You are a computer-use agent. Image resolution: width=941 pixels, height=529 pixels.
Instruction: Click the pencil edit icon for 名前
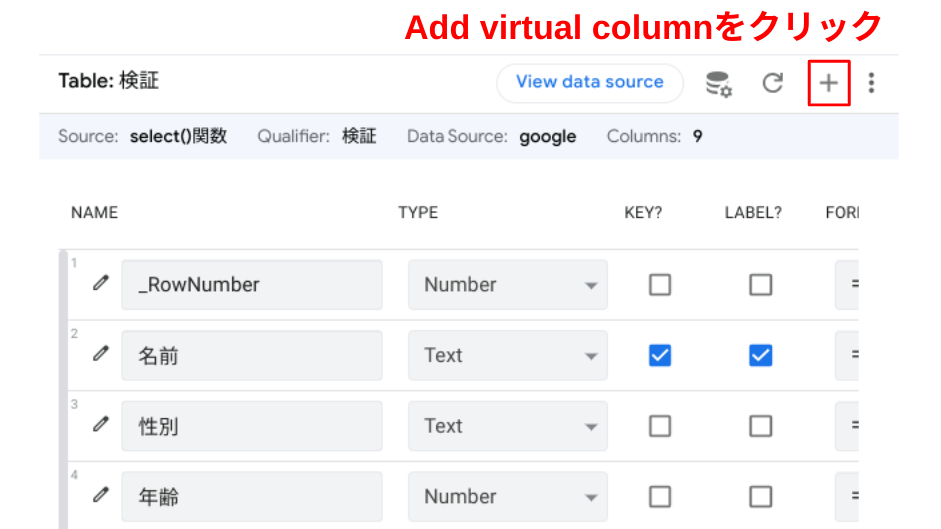point(100,354)
